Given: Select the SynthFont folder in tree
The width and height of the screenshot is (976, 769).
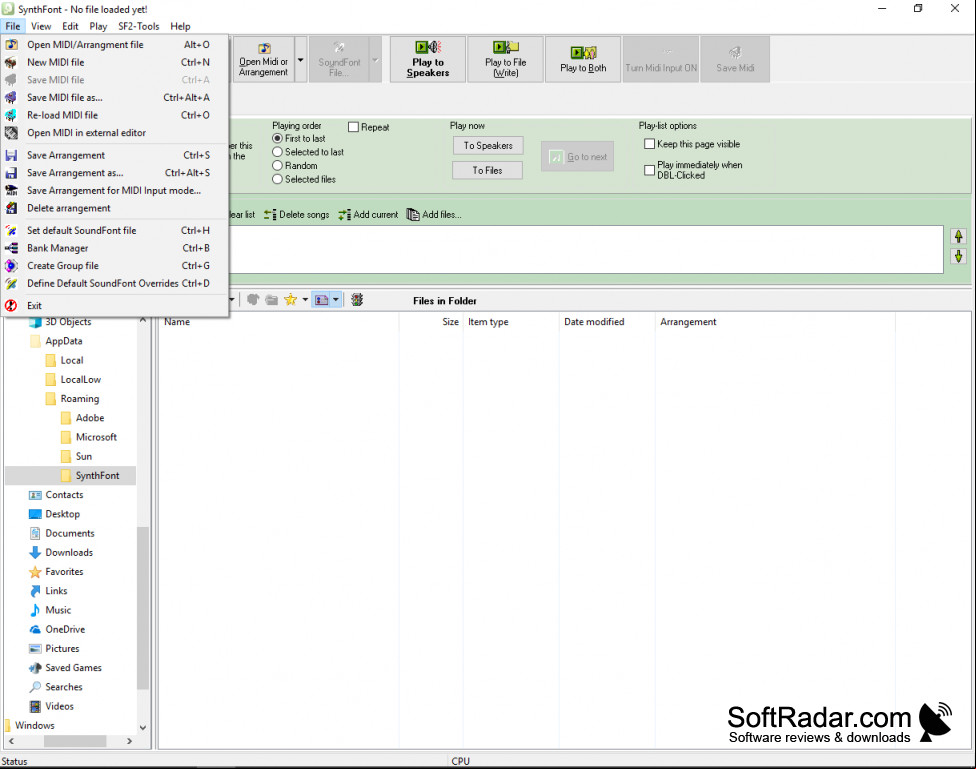Looking at the screenshot, I should (x=97, y=476).
